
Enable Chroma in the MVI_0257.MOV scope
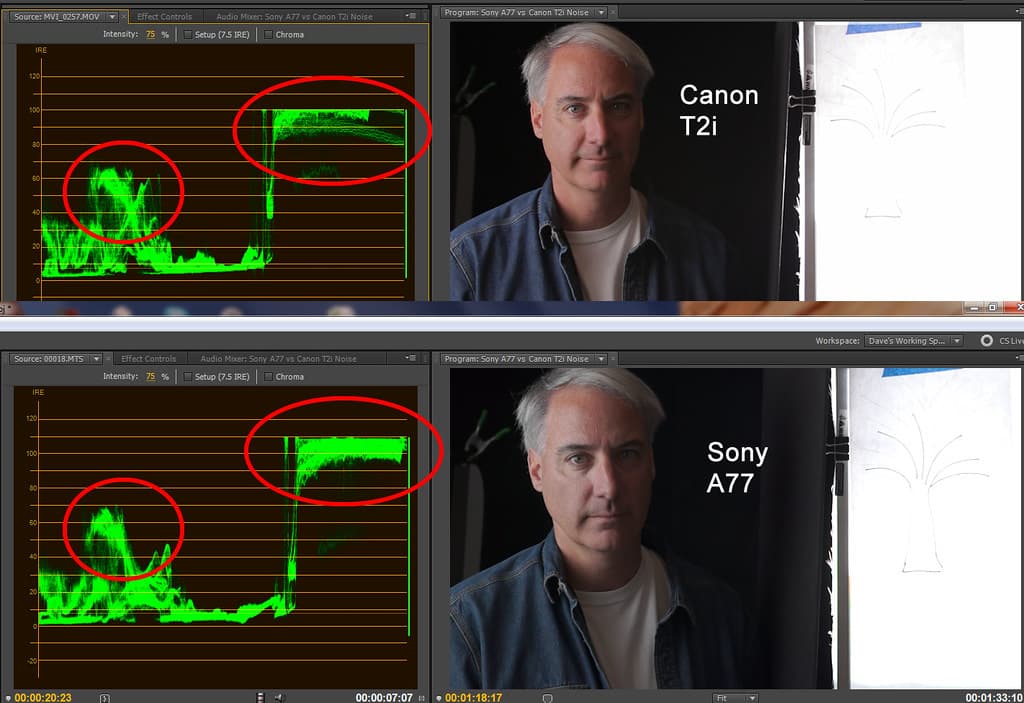[268, 35]
